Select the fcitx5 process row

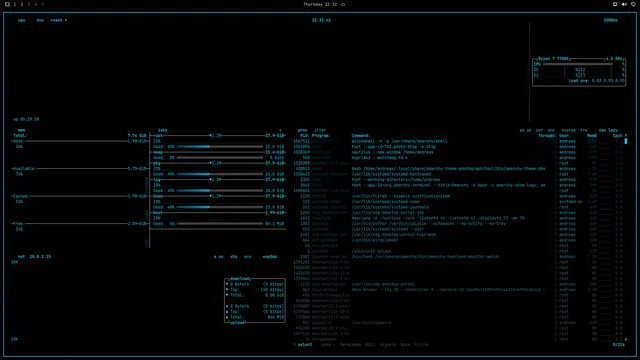(458, 196)
